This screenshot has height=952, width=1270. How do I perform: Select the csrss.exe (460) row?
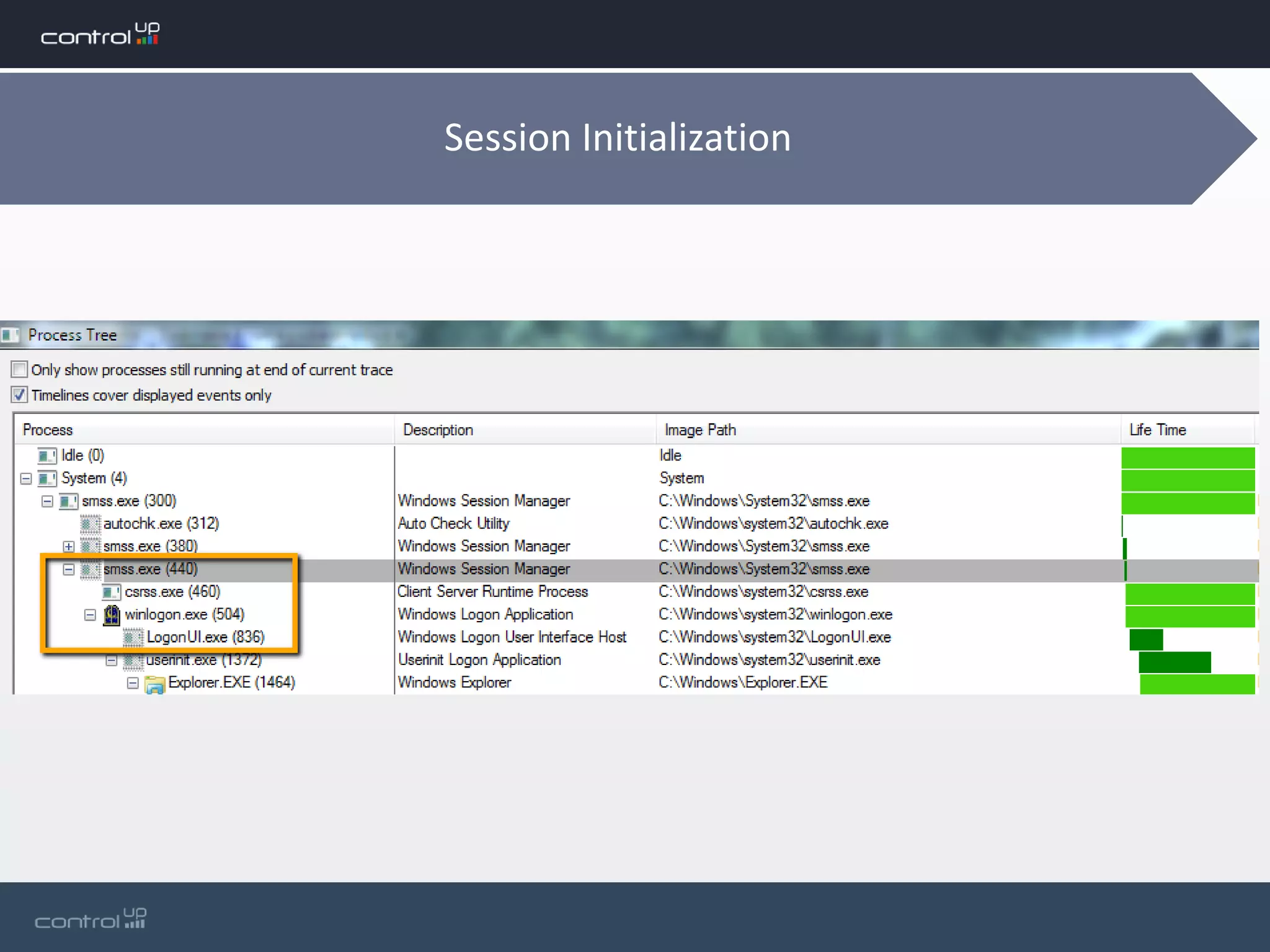pyautogui.click(x=636, y=592)
